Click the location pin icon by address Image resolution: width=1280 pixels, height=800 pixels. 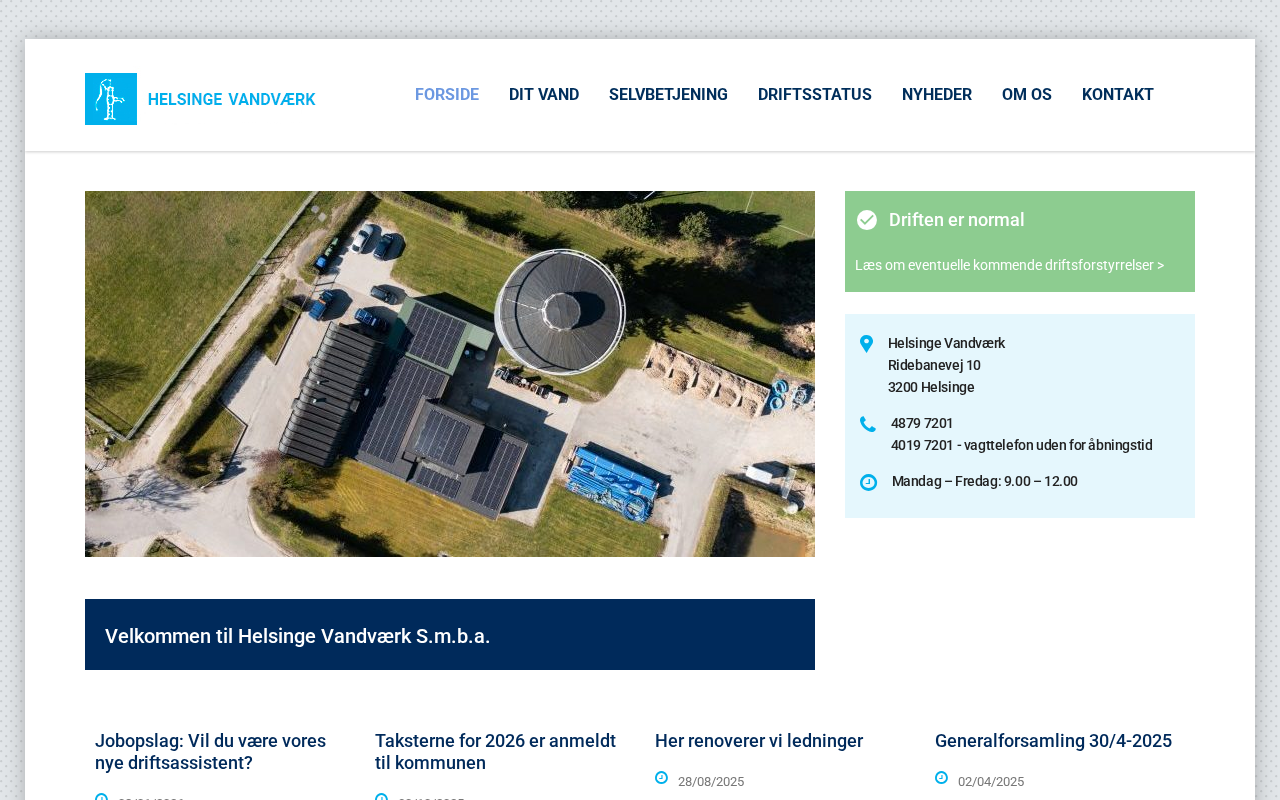pyautogui.click(x=867, y=344)
